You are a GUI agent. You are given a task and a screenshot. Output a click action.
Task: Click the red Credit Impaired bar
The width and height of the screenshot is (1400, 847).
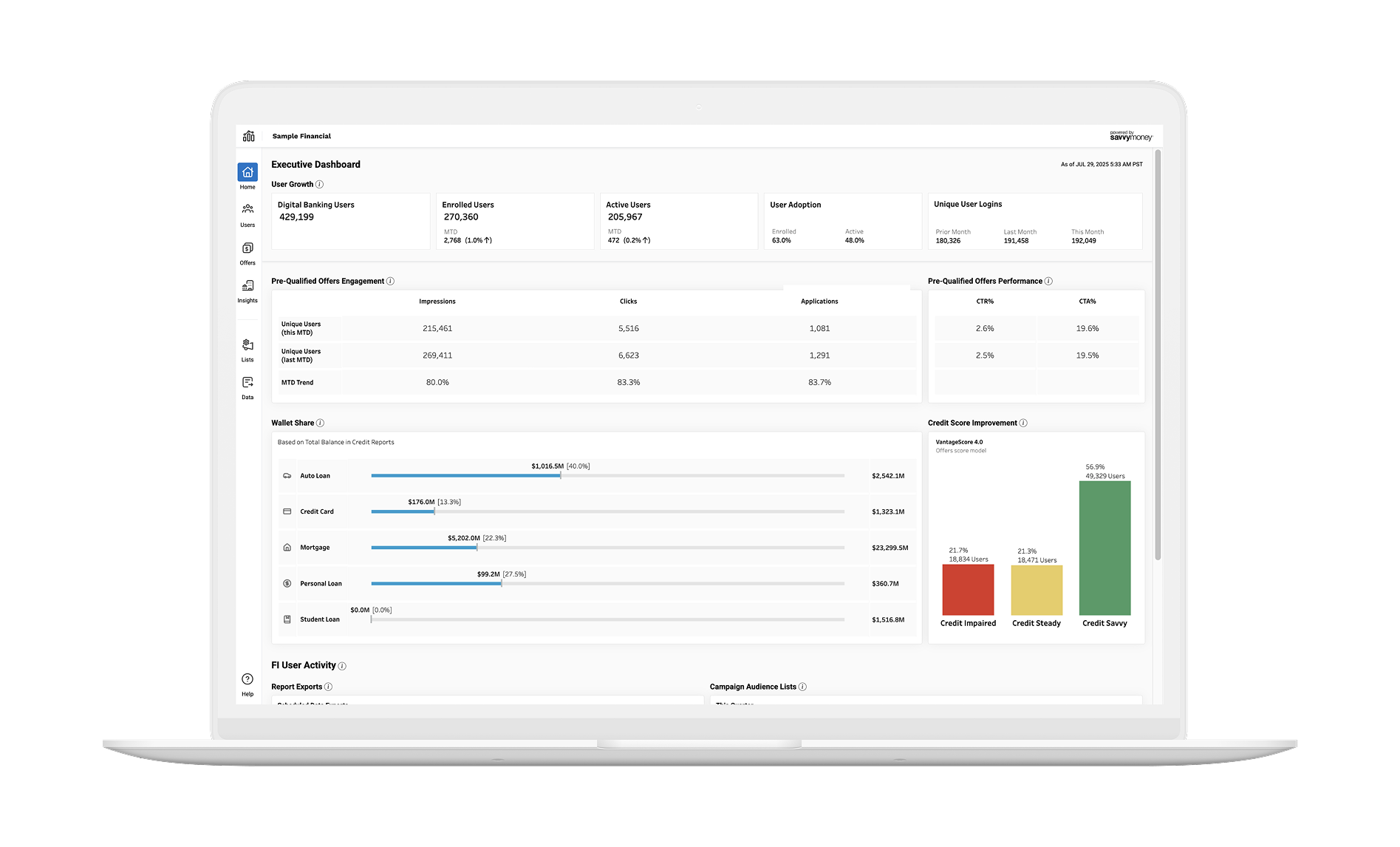point(968,590)
